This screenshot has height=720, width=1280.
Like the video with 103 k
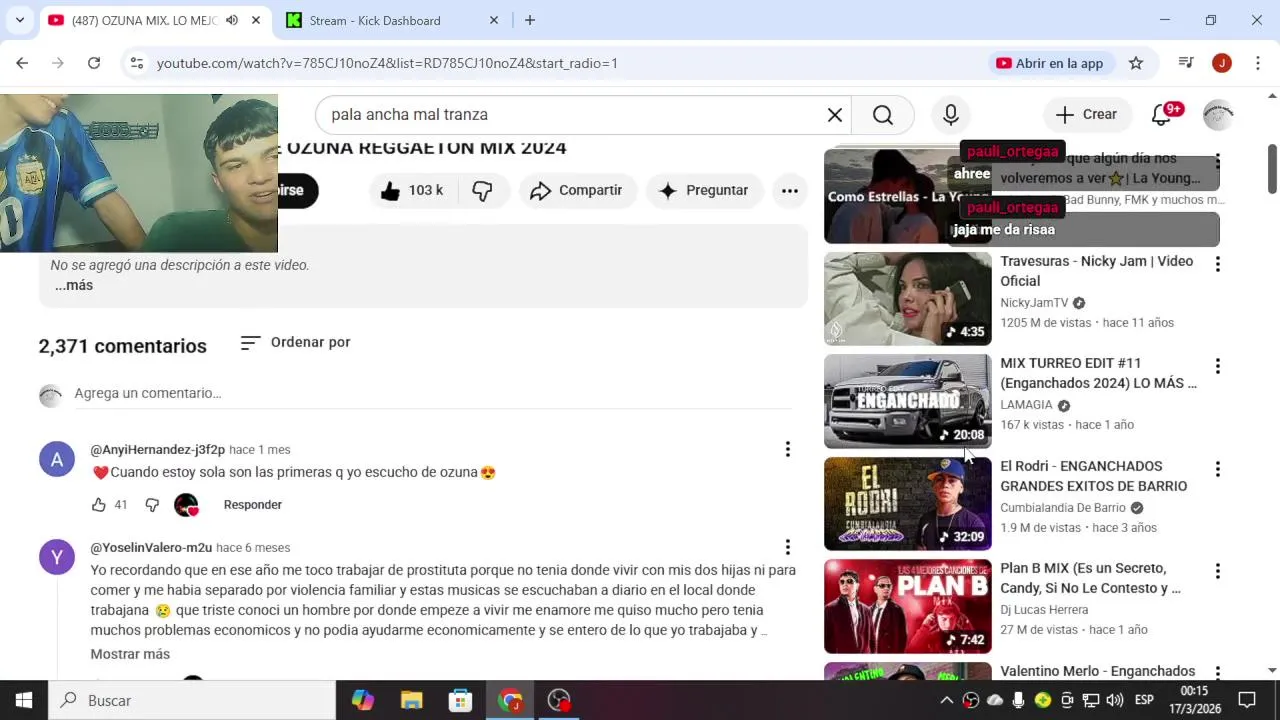[412, 190]
